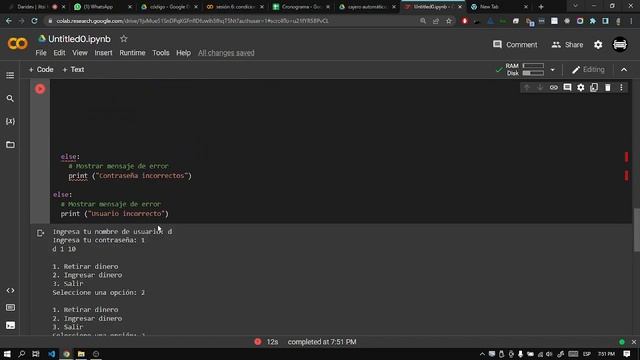Open the user account avatar

click(x=620, y=44)
